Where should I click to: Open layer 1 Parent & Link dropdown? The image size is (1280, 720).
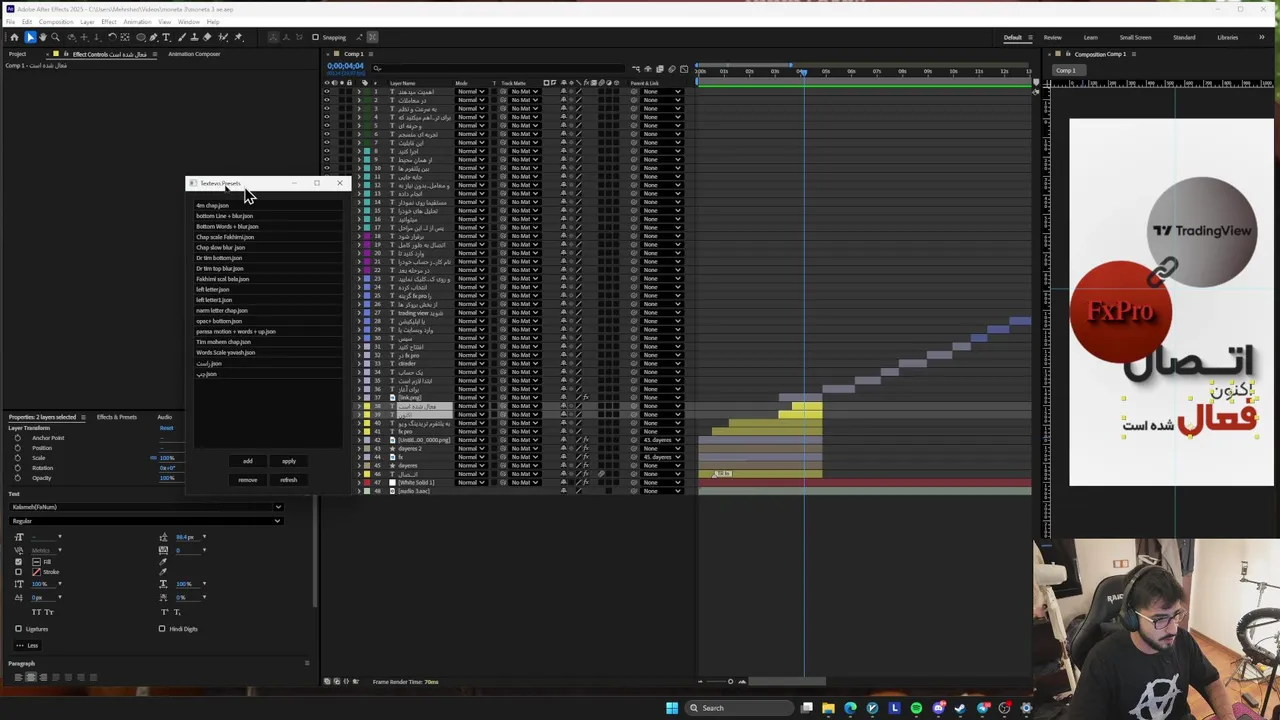coord(662,92)
